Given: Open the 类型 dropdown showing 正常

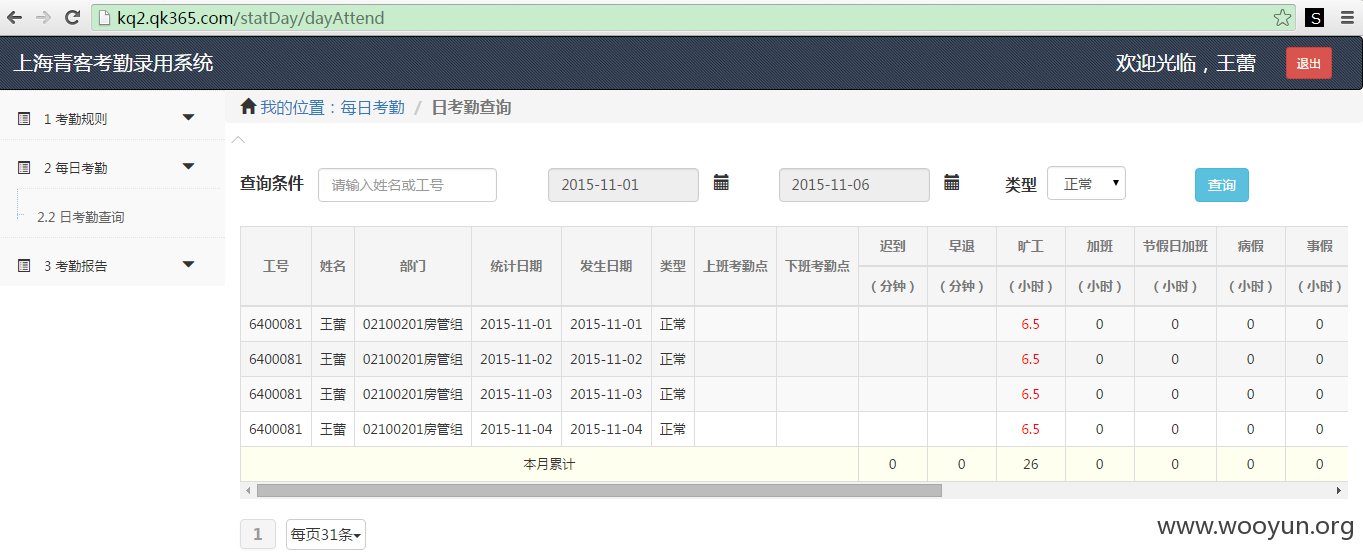Looking at the screenshot, I should (1086, 184).
